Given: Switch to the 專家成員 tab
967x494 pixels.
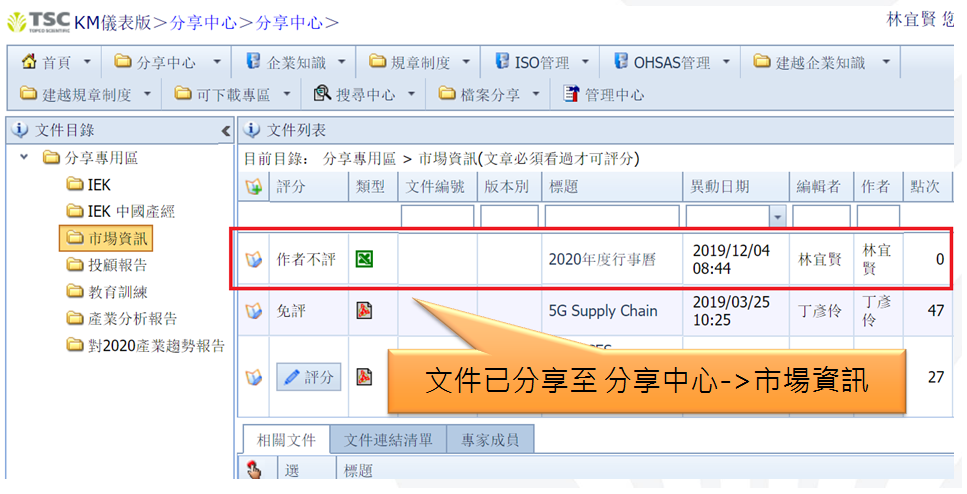Looking at the screenshot, I should pos(489,440).
